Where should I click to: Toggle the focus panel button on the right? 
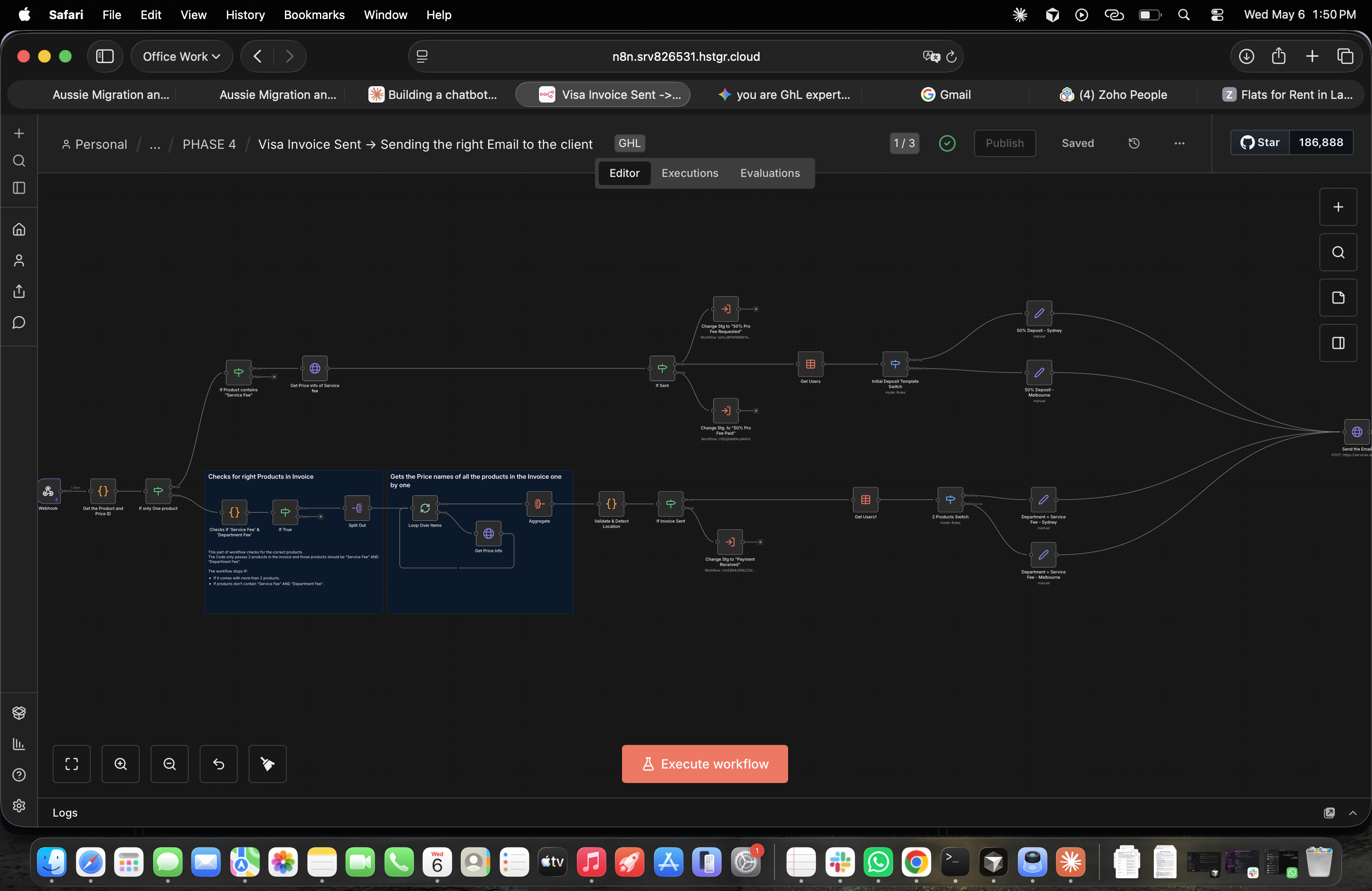click(1338, 343)
